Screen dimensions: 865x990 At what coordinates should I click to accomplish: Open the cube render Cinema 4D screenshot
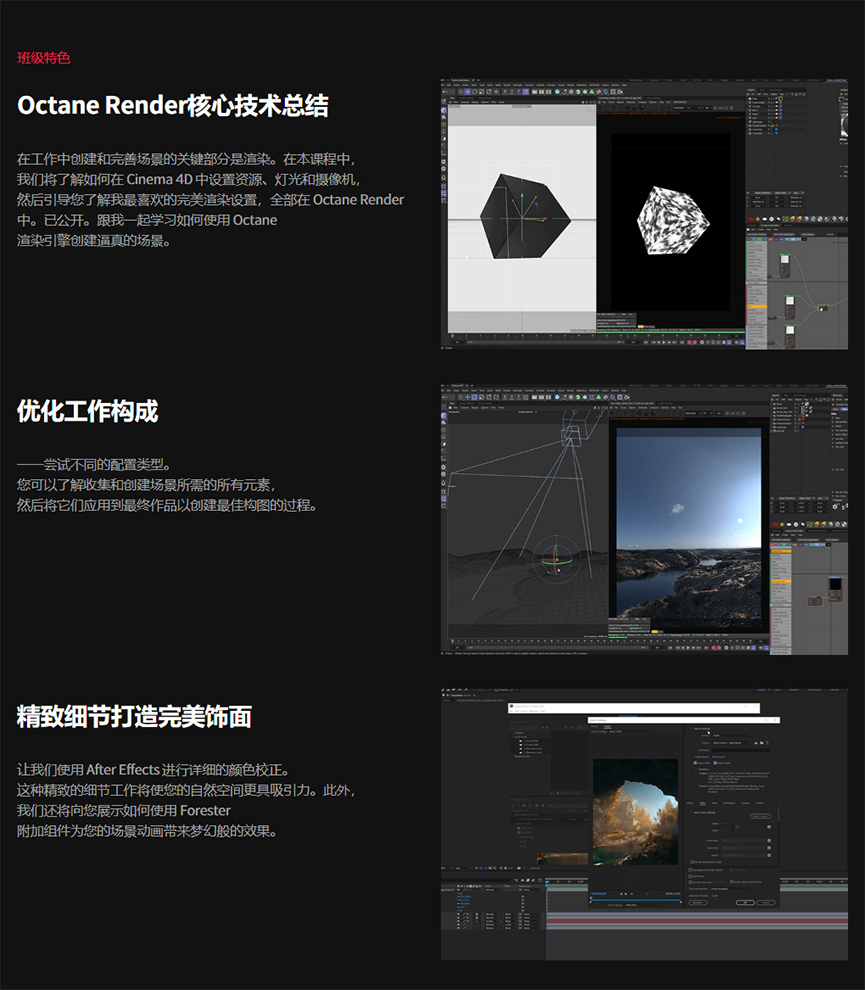click(644, 214)
